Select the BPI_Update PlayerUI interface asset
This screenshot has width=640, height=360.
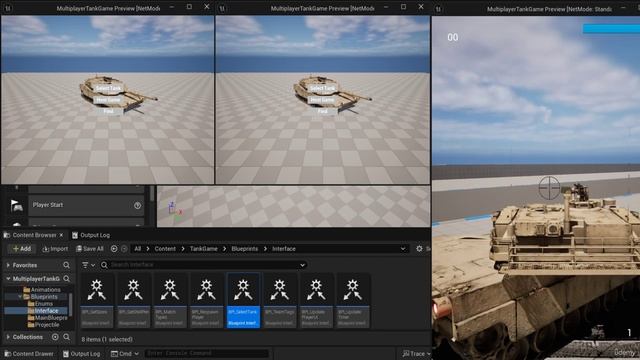[x=316, y=300]
